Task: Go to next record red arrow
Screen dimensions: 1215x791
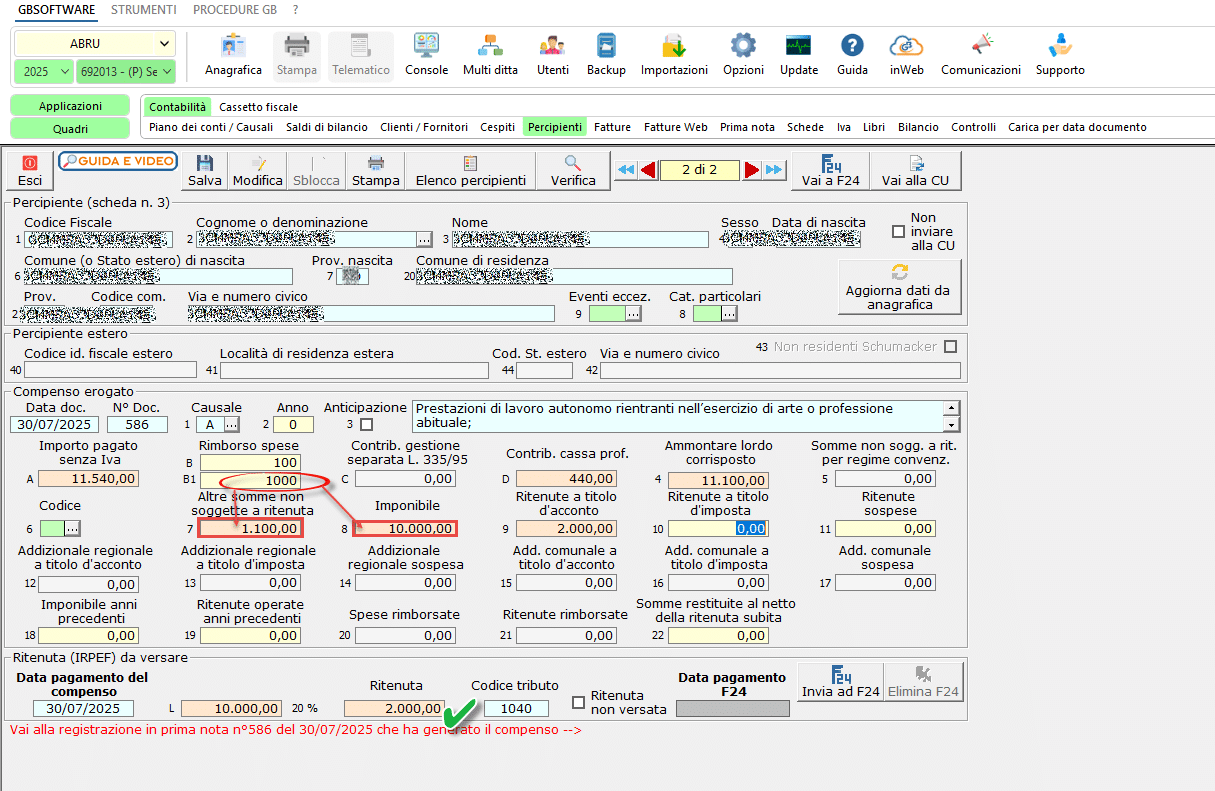Action: point(752,170)
